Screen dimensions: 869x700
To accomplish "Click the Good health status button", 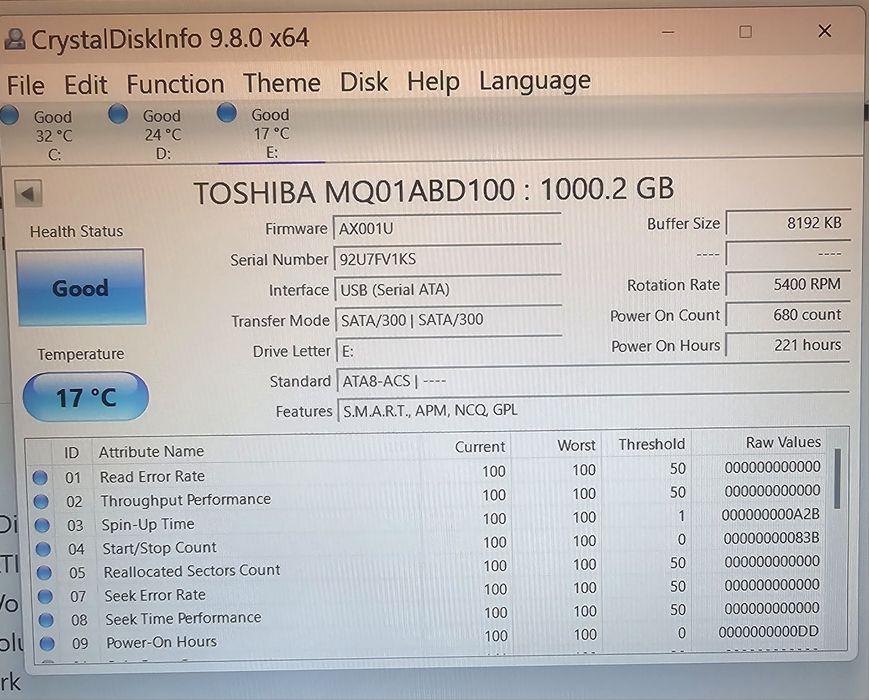I will click(81, 288).
